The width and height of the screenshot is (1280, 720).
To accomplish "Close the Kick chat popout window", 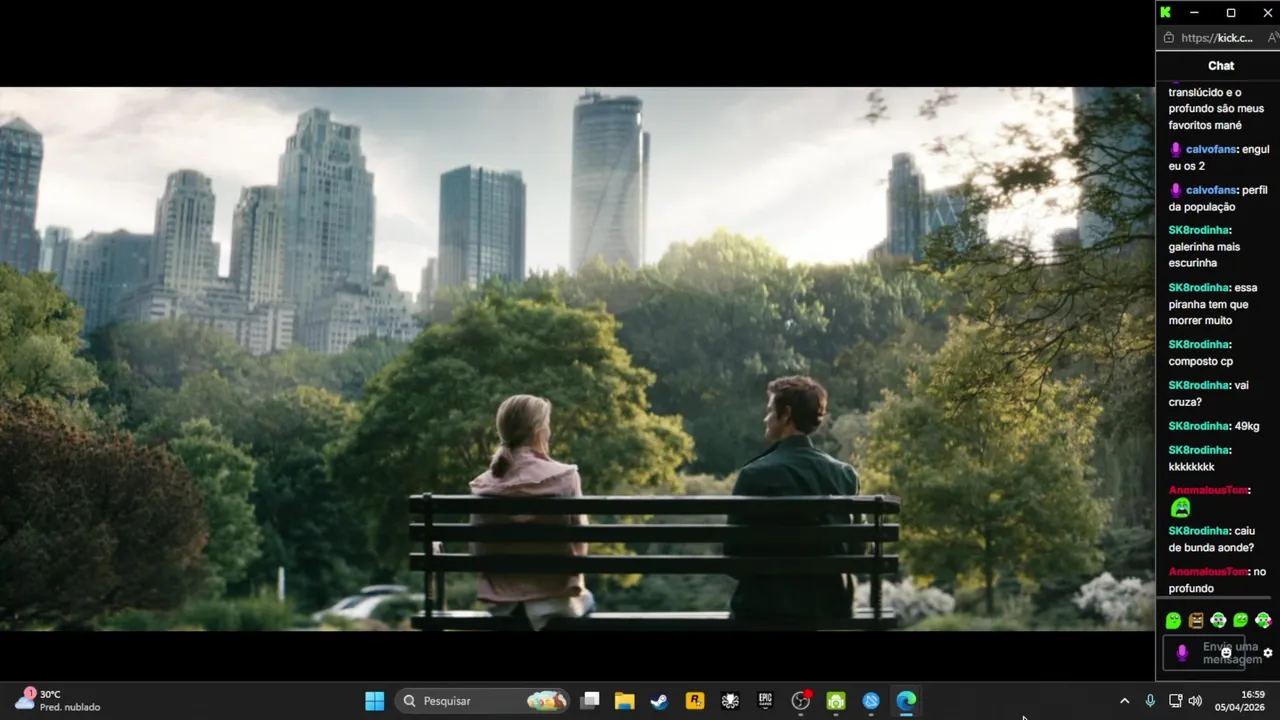I will tap(1267, 12).
